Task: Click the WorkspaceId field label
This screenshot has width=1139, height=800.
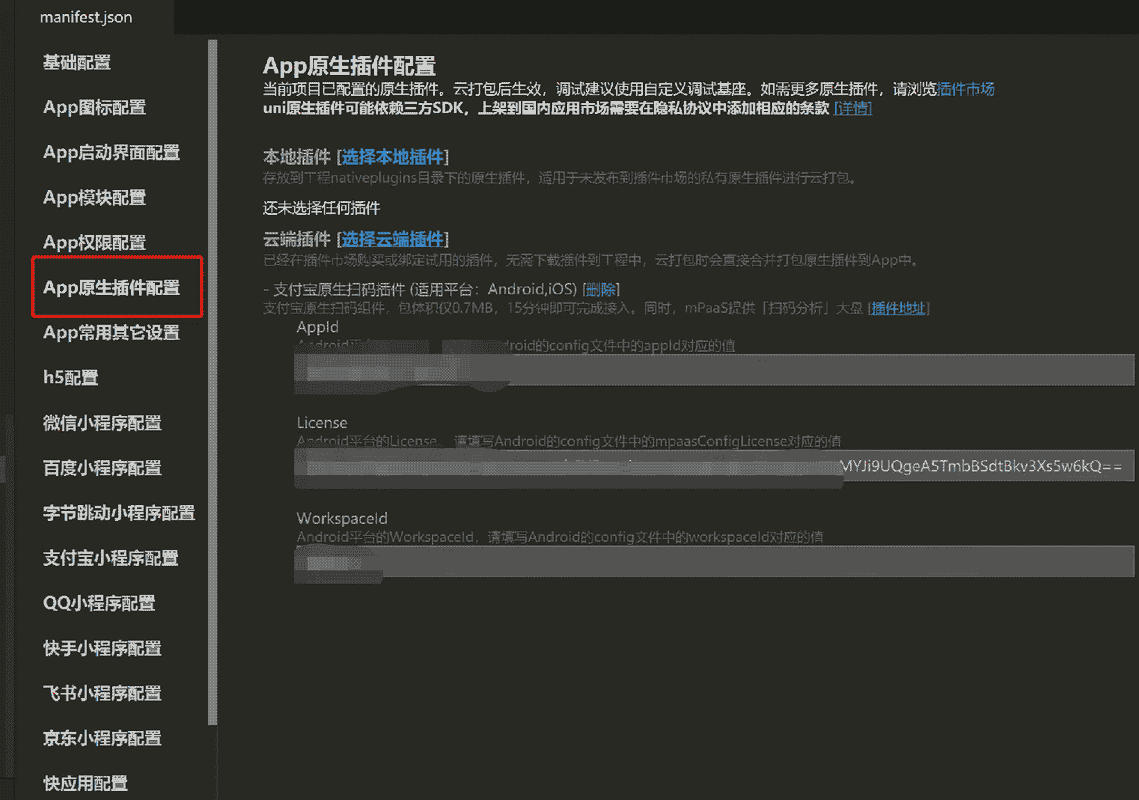Action: pyautogui.click(x=342, y=518)
